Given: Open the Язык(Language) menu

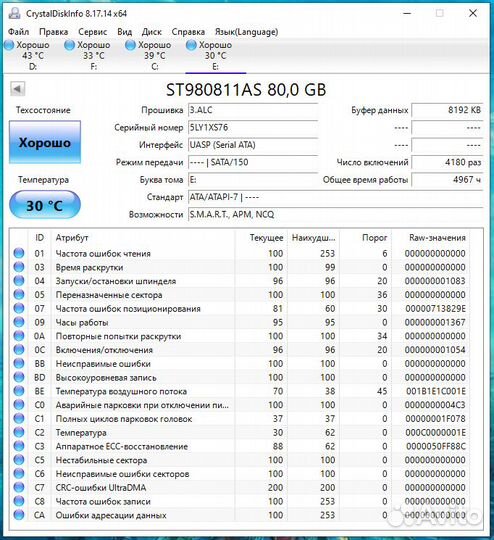Looking at the screenshot, I should (246, 32).
